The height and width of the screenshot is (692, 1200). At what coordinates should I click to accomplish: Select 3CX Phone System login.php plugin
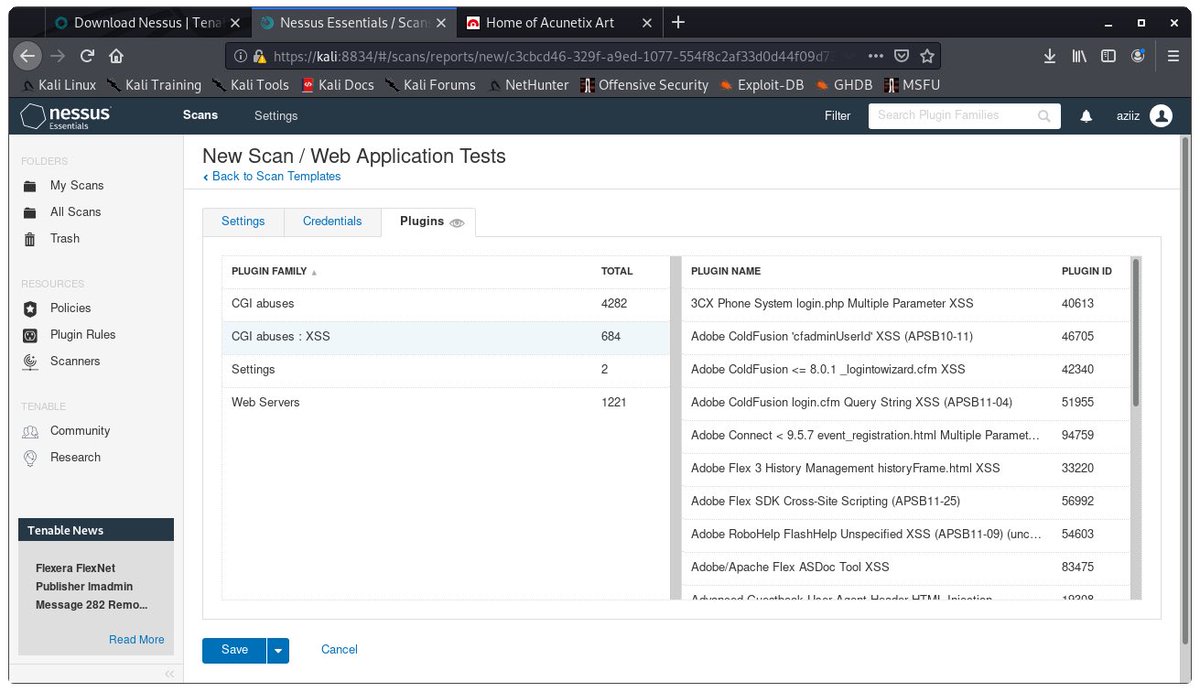906,304
